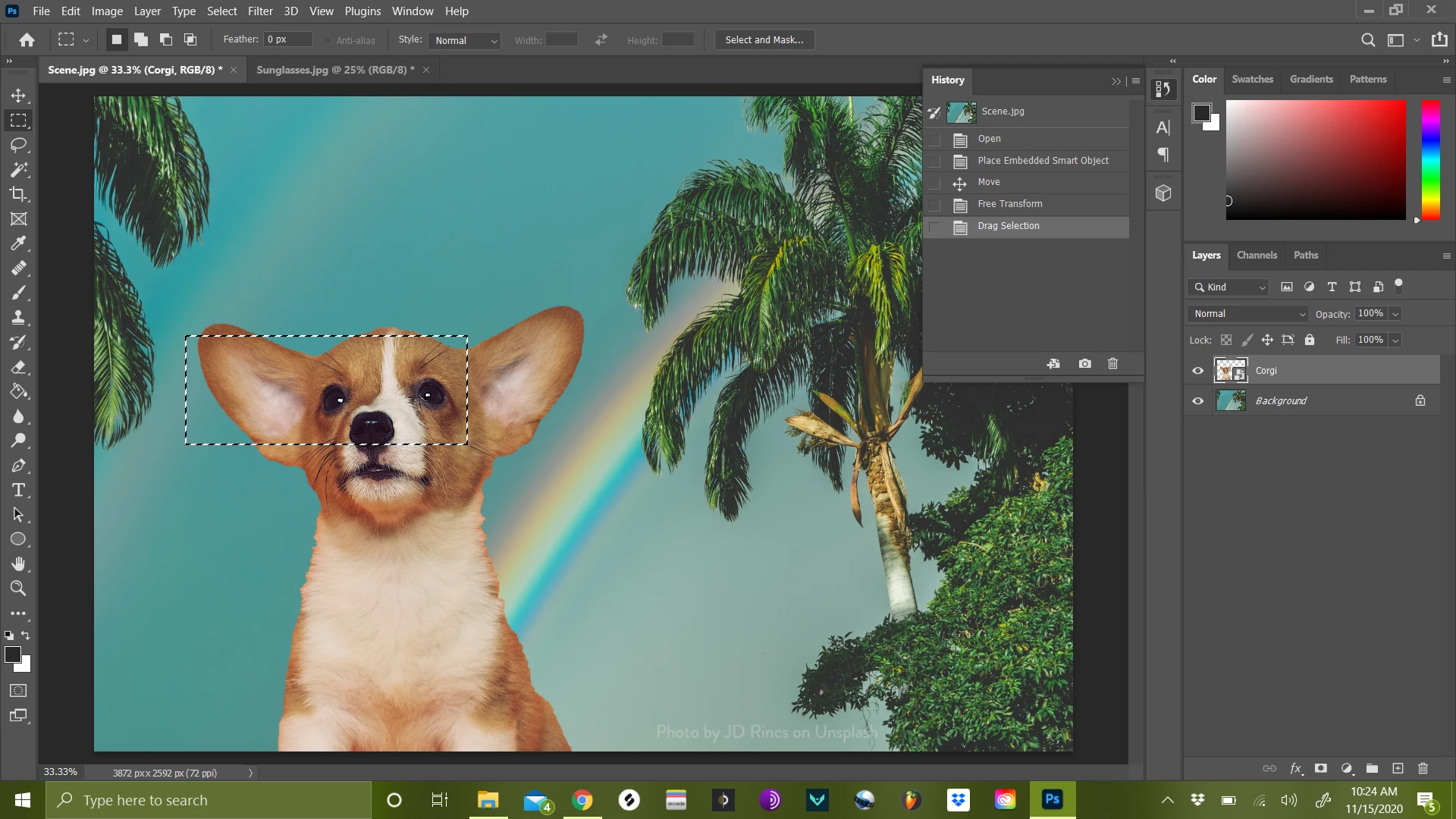Hide the Corgi layer
This screenshot has height=819, width=1456.
(1198, 371)
